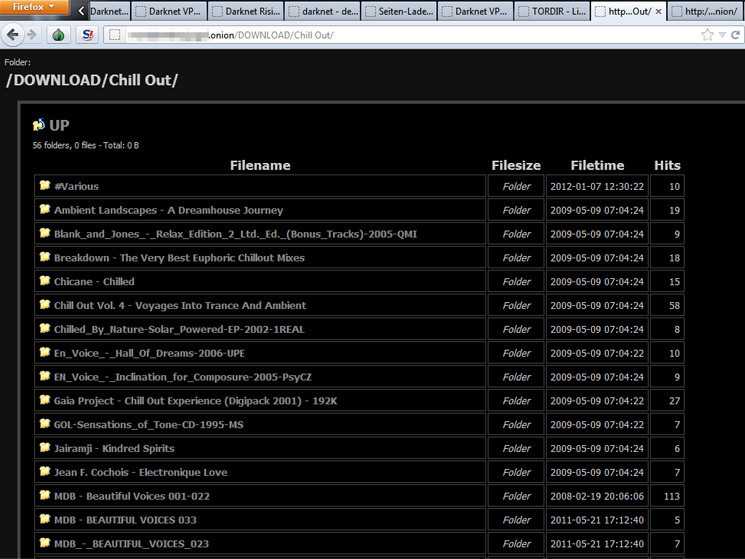Open 'Ambient Landscapes - A Dreamhouse Journey' folder
This screenshot has width=745, height=559.
168,210
